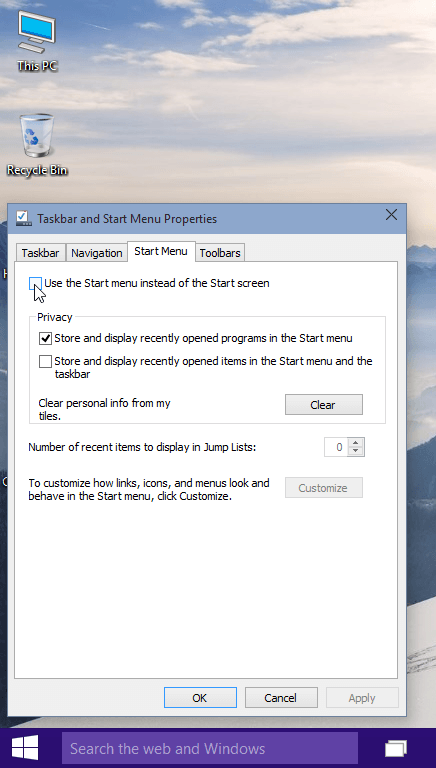Confirm with the OK button

200,698
